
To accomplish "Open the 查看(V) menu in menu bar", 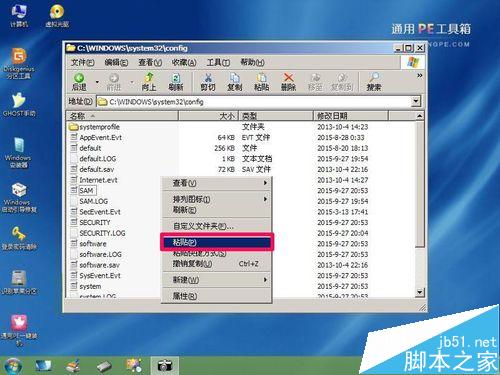I will (150, 62).
